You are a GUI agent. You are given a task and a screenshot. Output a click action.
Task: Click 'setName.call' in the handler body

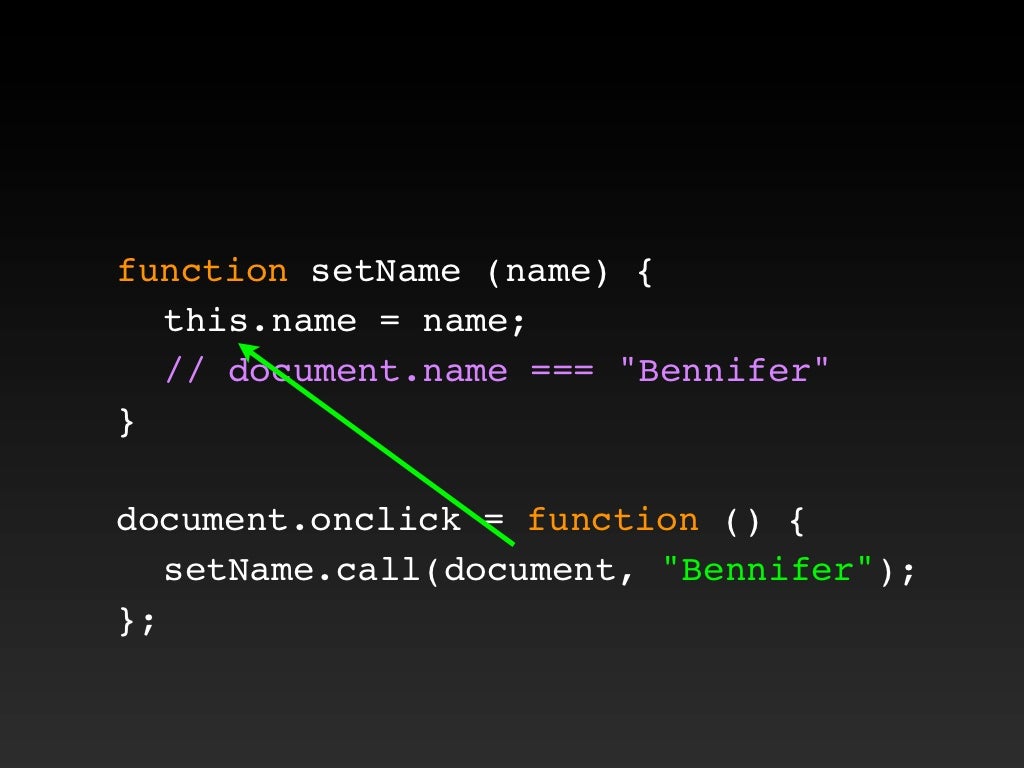[291, 569]
